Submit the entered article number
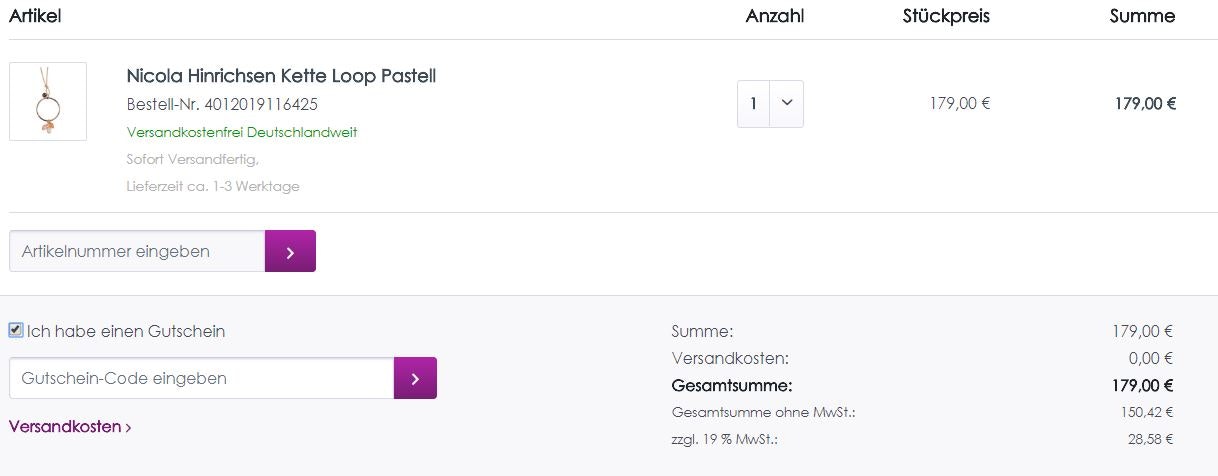The height and width of the screenshot is (476, 1218). click(x=290, y=251)
